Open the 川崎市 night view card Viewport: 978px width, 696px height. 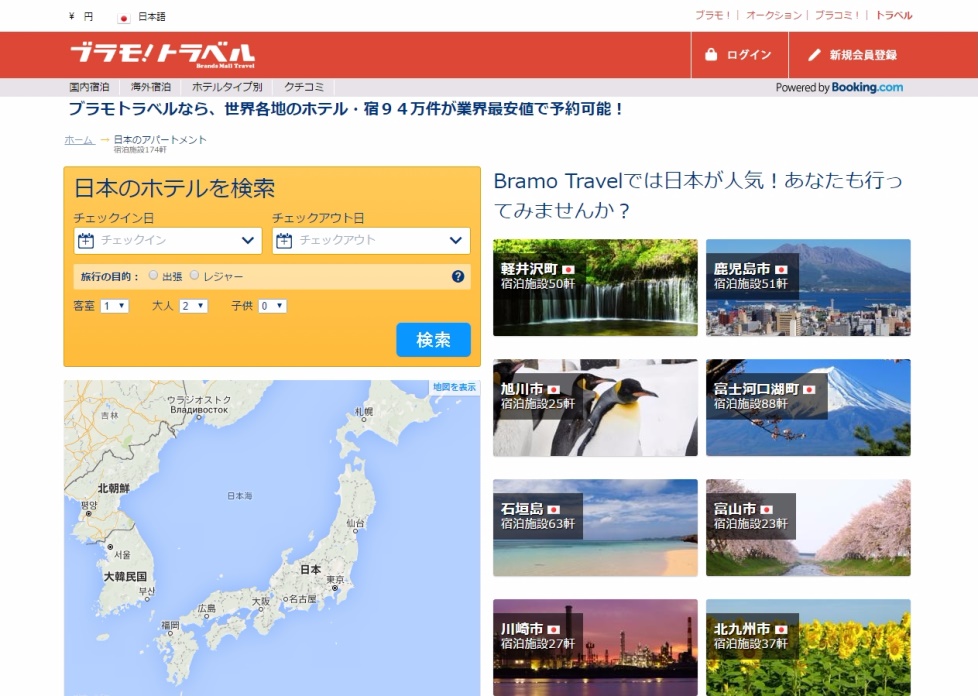595,647
